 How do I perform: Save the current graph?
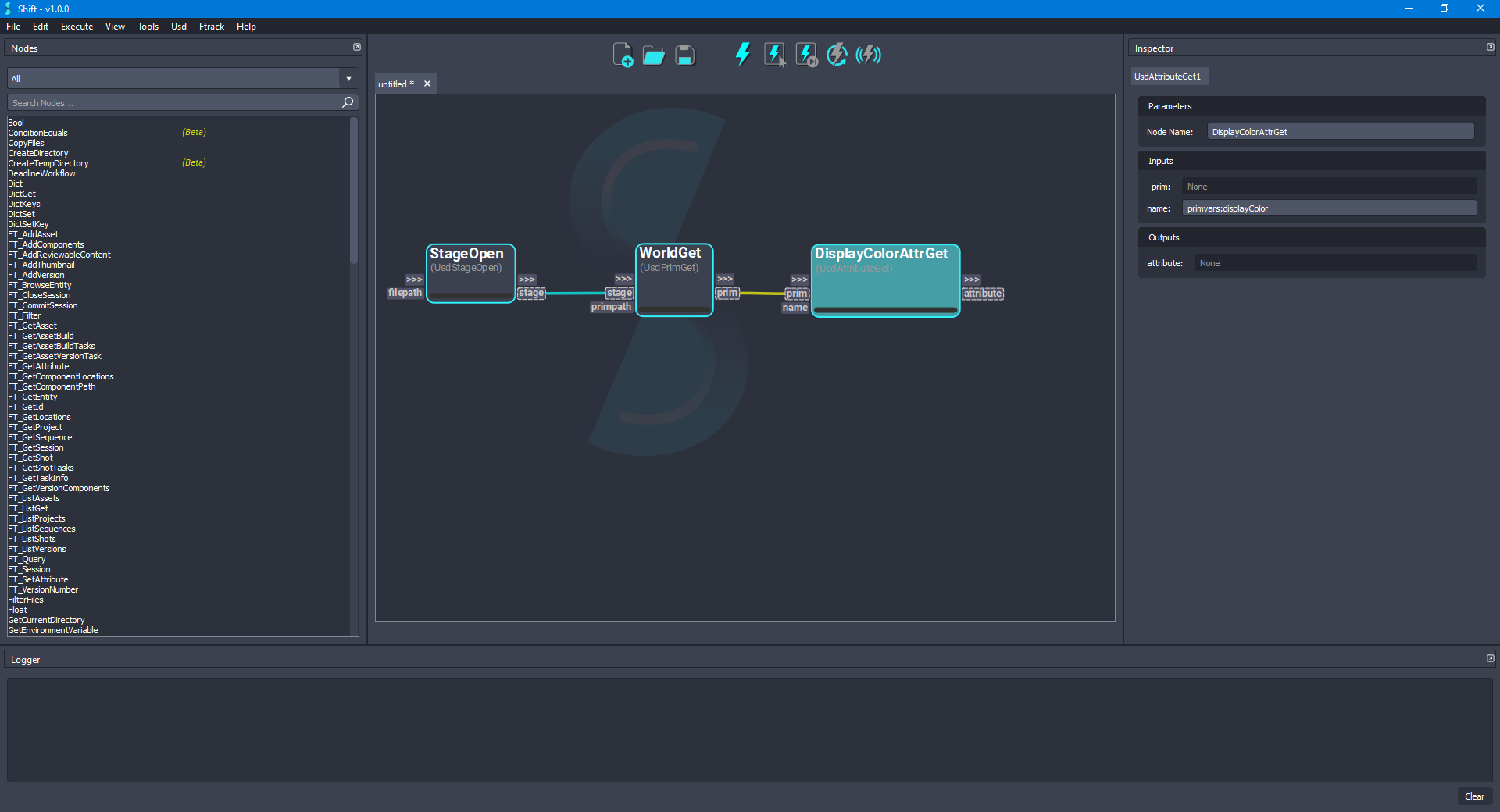[684, 55]
